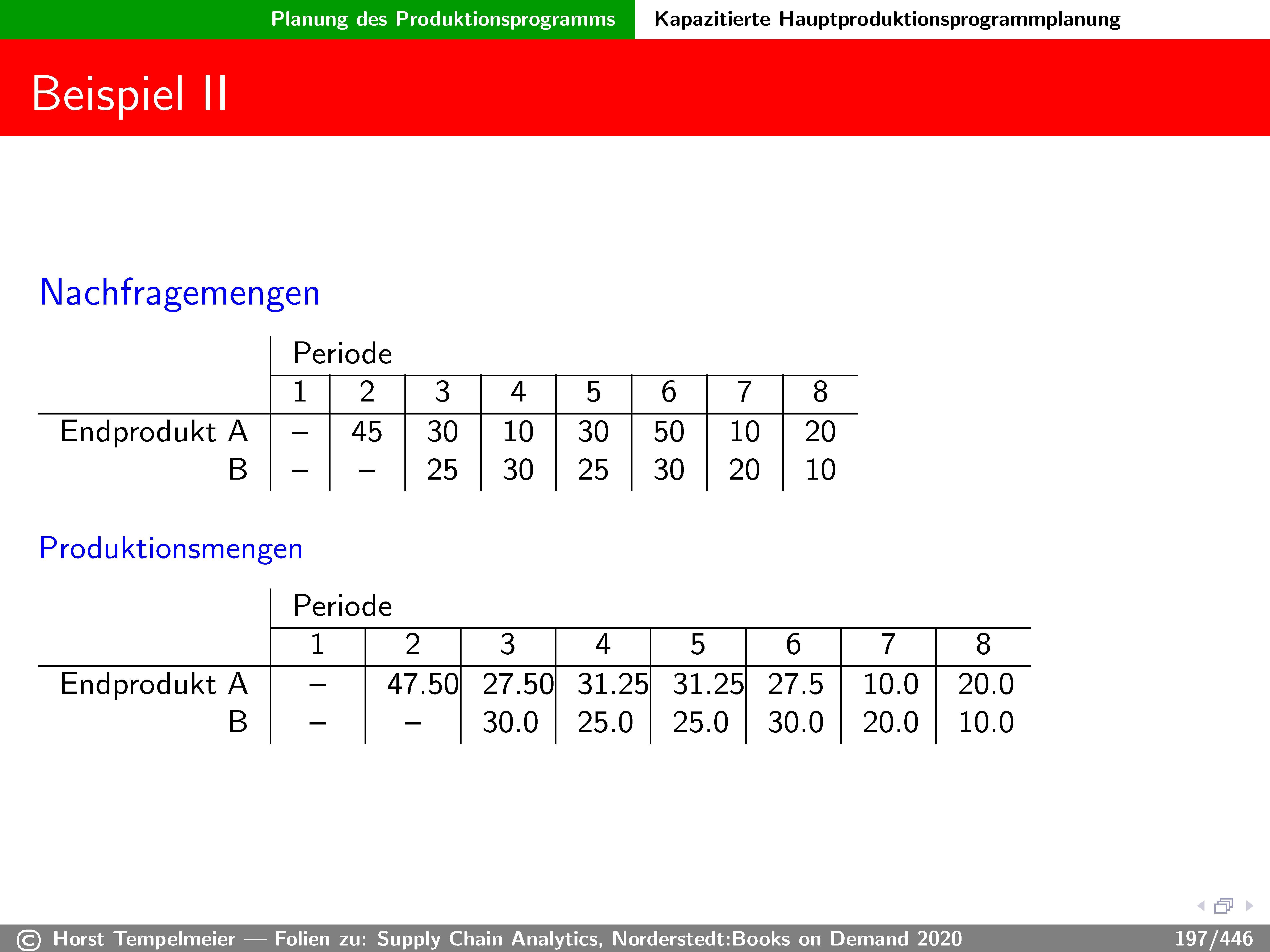1270x952 pixels.
Task: Select production value 31.25 in period 4
Action: pos(613,684)
